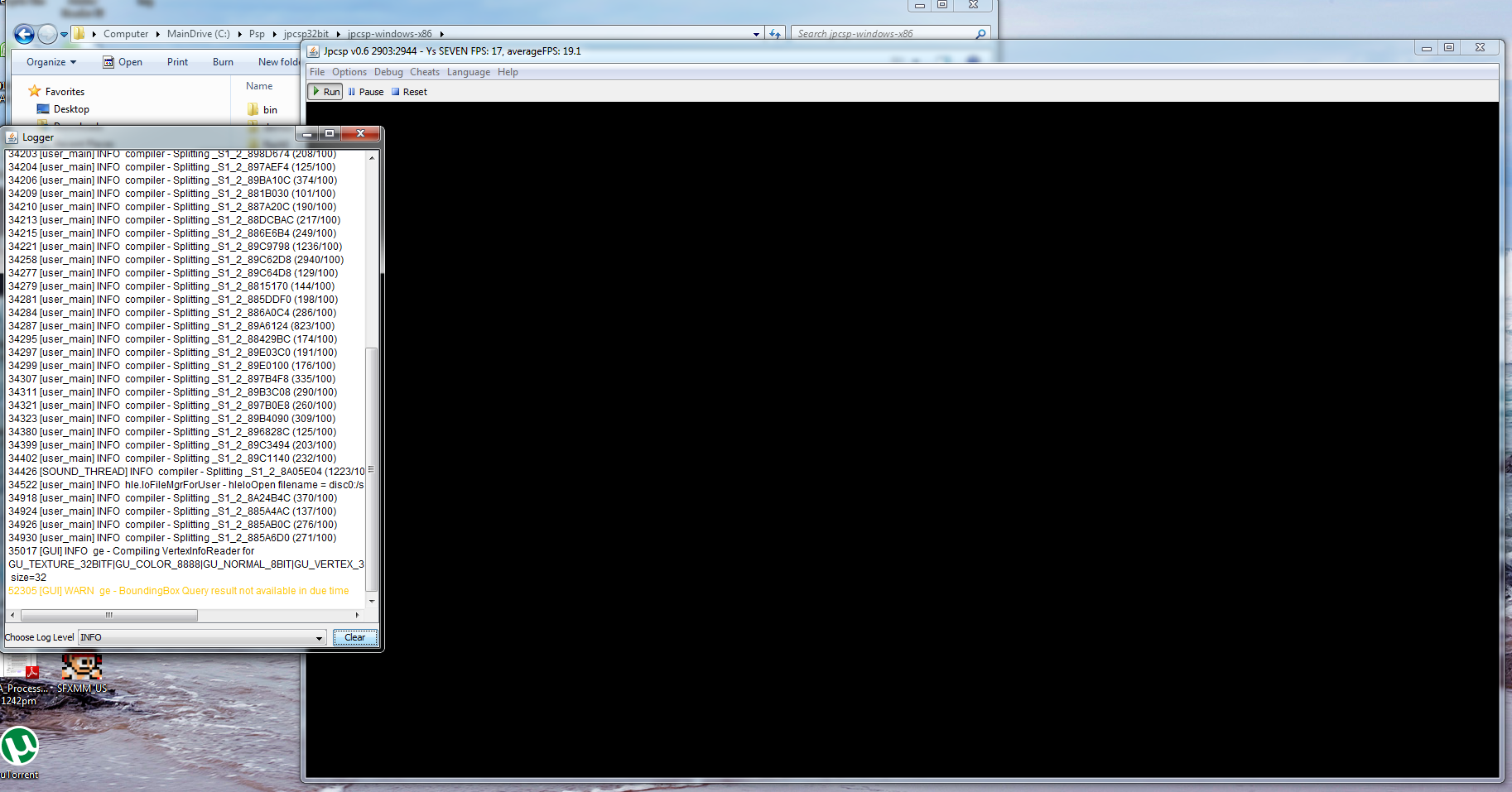Click the Logger horizontal scrollbar thumb
Viewport: 1512px width, 792px height.
point(108,615)
